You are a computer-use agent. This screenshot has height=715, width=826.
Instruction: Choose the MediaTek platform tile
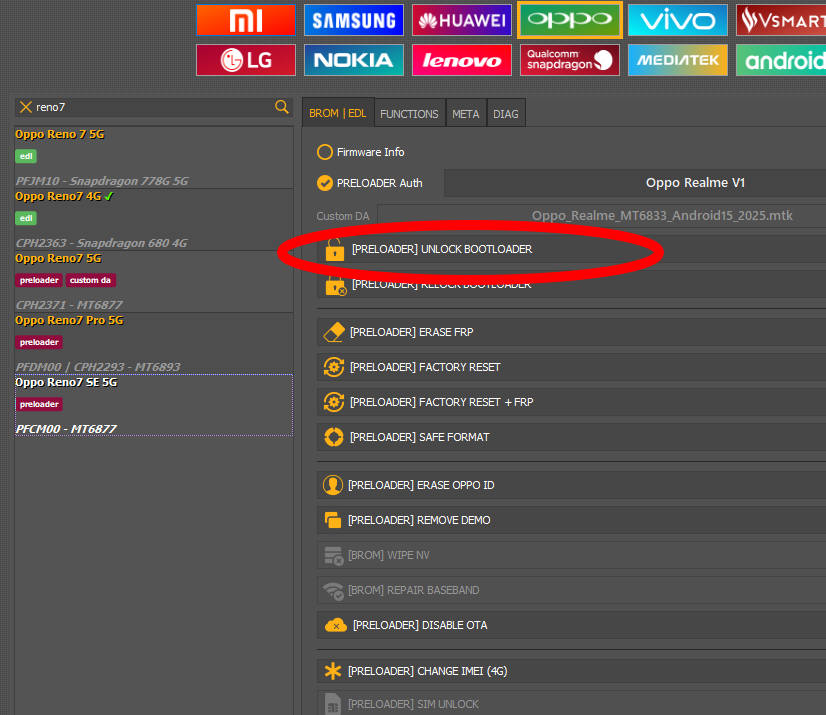pyautogui.click(x=677, y=60)
